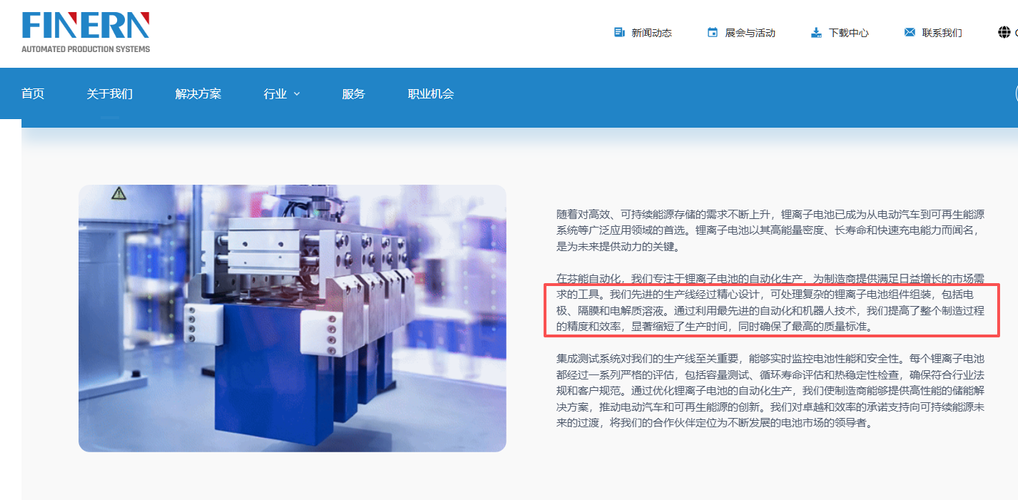The width and height of the screenshot is (1018, 500).
Task: Follow the 展会与活动 link
Action: 750,32
